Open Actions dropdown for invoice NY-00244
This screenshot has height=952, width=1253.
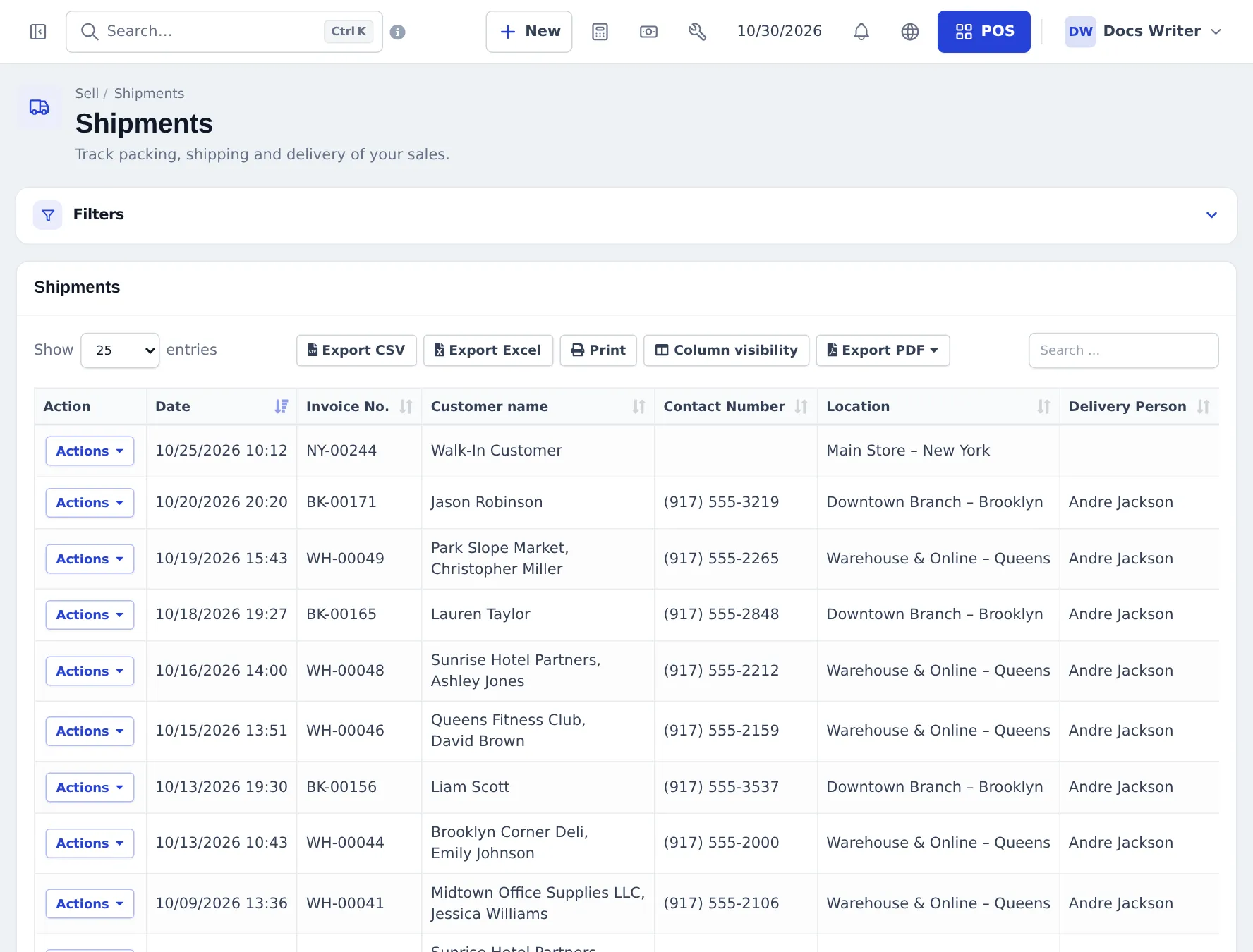(90, 451)
